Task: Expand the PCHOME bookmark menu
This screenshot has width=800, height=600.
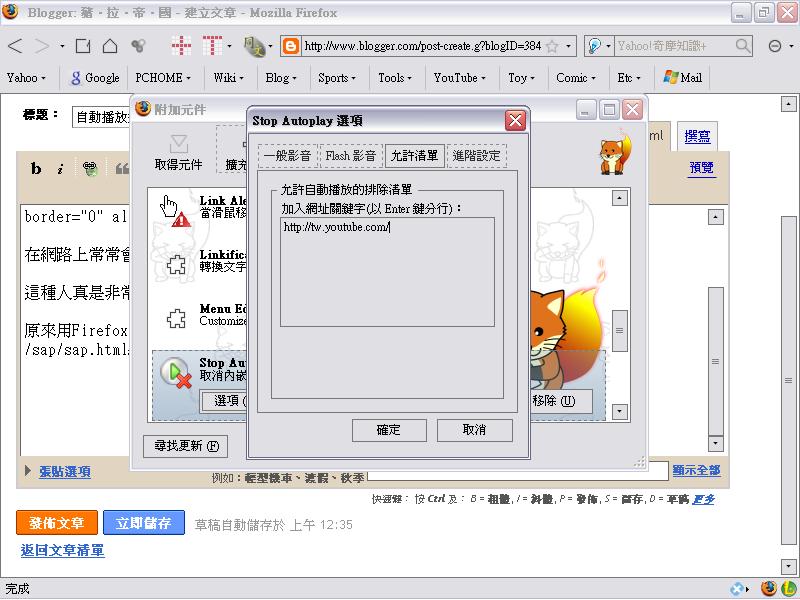Action: point(163,78)
